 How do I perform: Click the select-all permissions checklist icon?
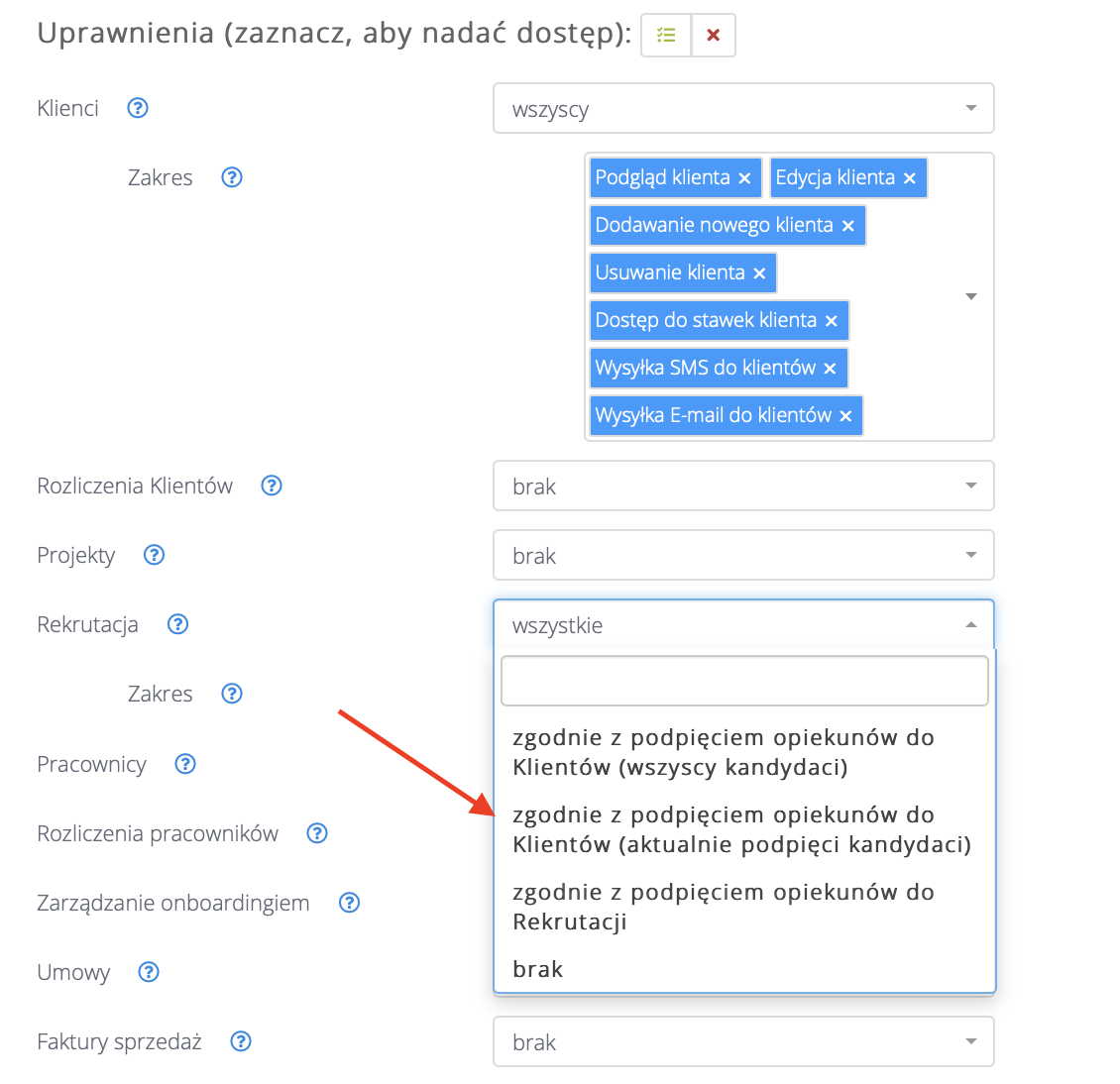(x=666, y=36)
